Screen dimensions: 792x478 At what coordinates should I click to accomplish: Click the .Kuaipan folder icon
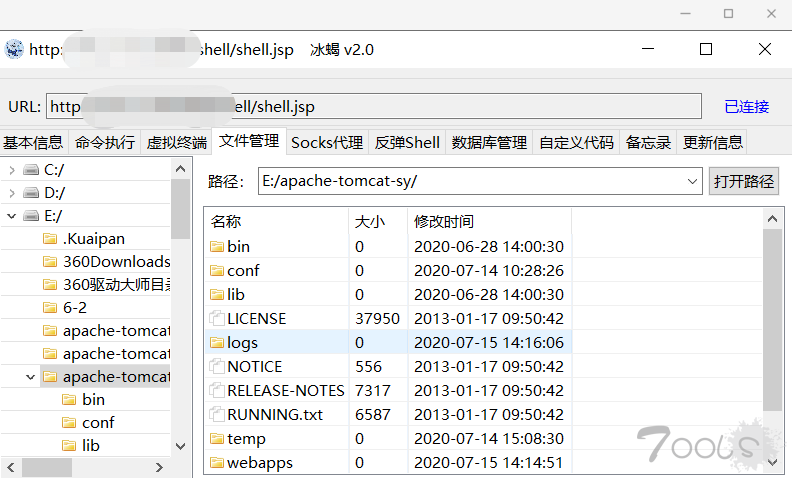point(50,239)
